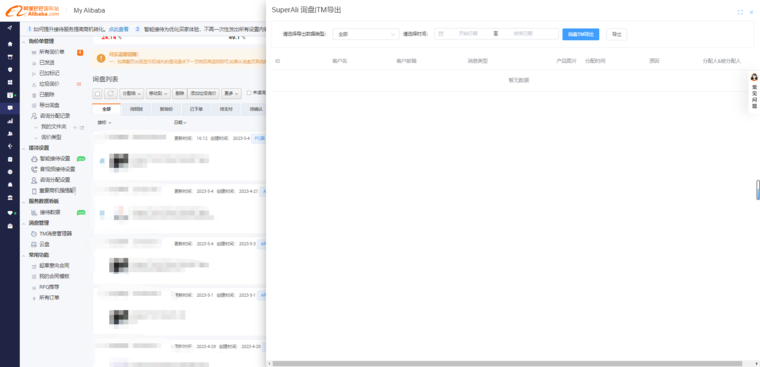
Task: Click the refresh icon in inquiry toolbar
Action: tap(111, 93)
